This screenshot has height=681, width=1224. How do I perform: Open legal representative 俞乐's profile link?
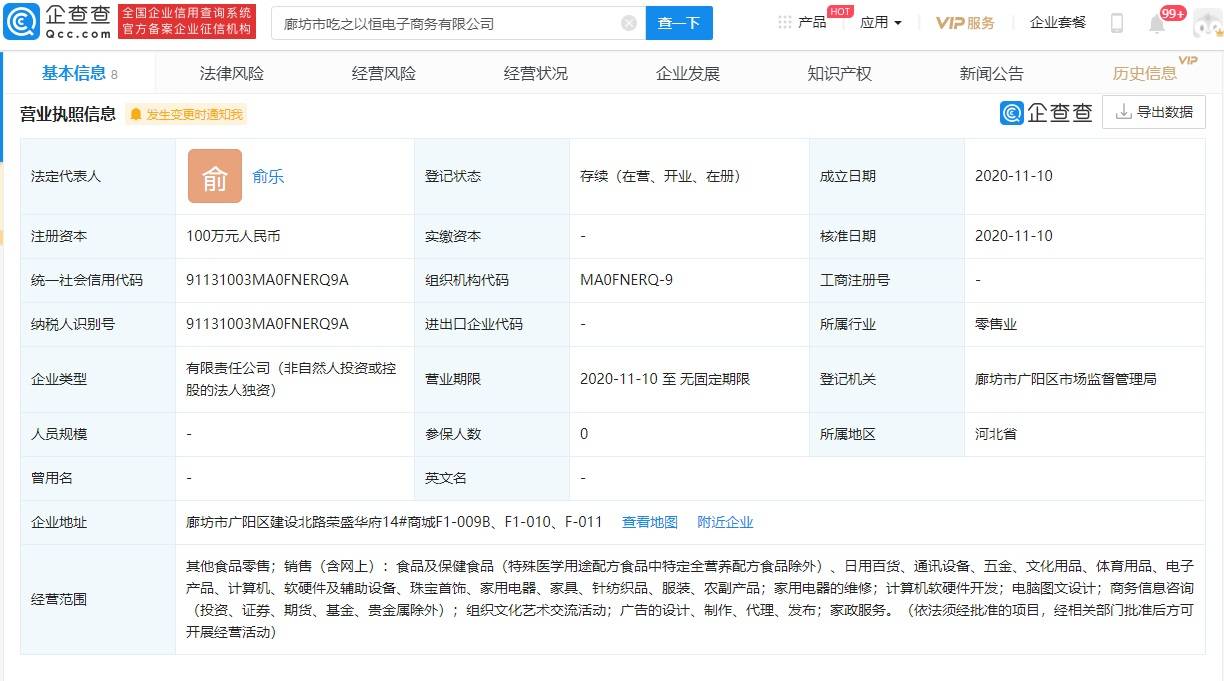(268, 176)
